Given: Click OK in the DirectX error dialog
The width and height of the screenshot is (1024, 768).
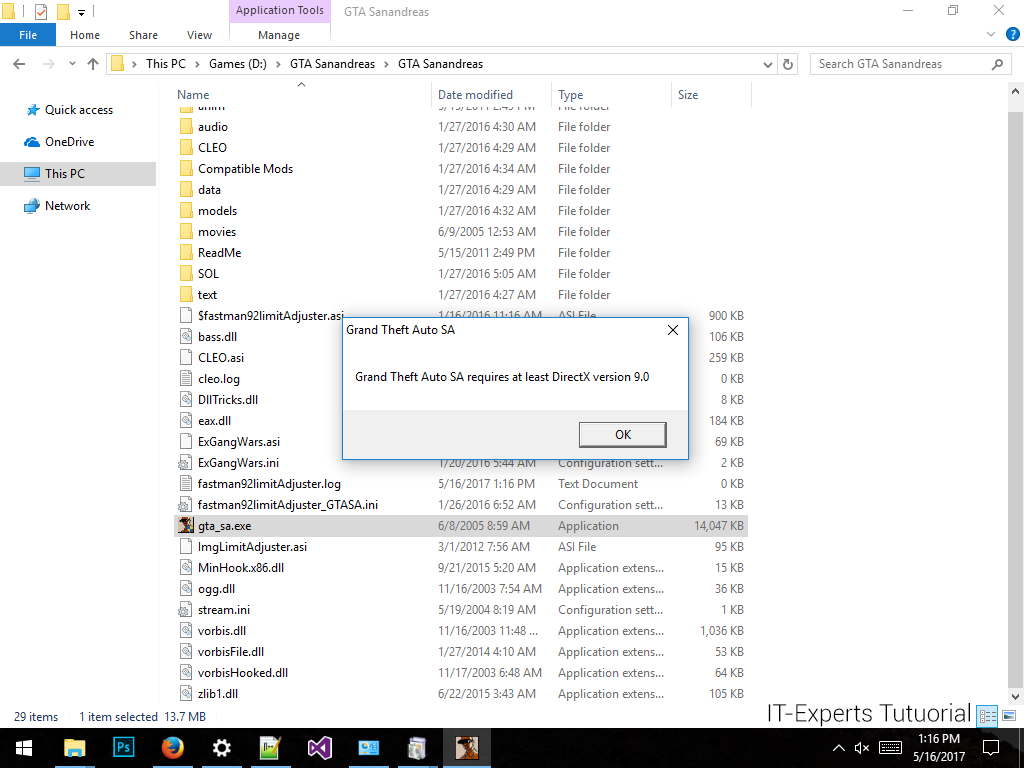Looking at the screenshot, I should [622, 434].
